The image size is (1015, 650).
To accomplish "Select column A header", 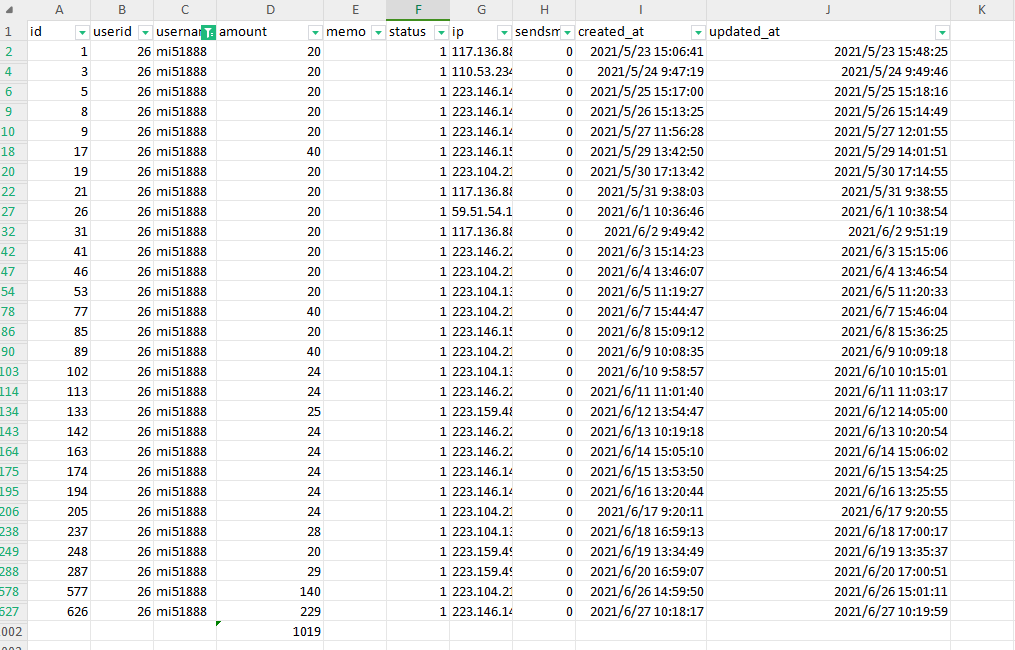I will [x=59, y=10].
